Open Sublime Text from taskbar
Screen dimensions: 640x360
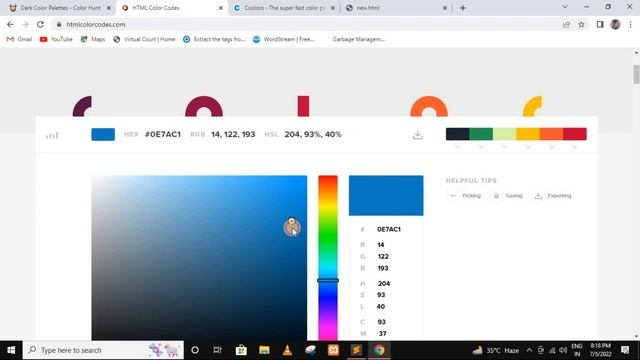point(356,350)
